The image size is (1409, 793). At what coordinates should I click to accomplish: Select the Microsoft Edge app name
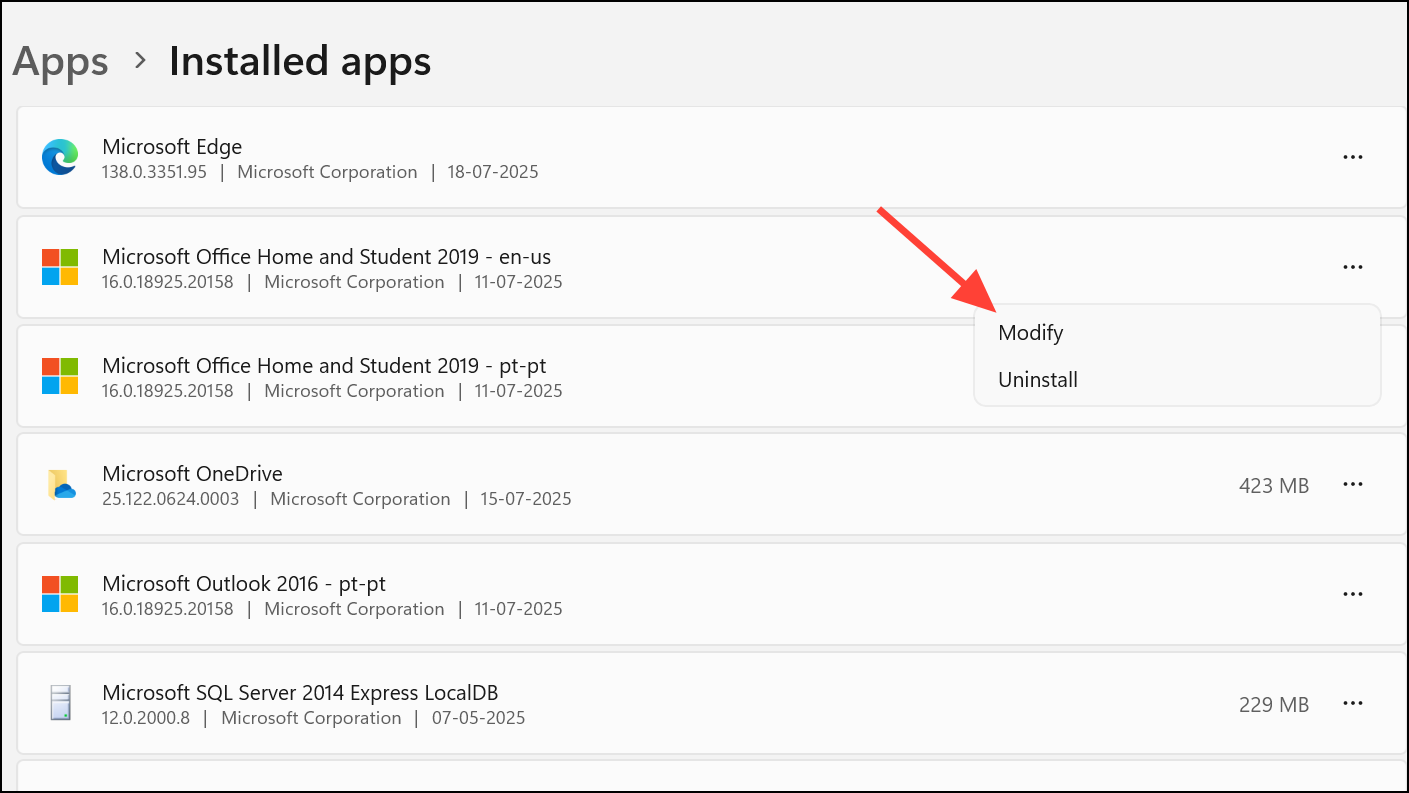point(172,147)
